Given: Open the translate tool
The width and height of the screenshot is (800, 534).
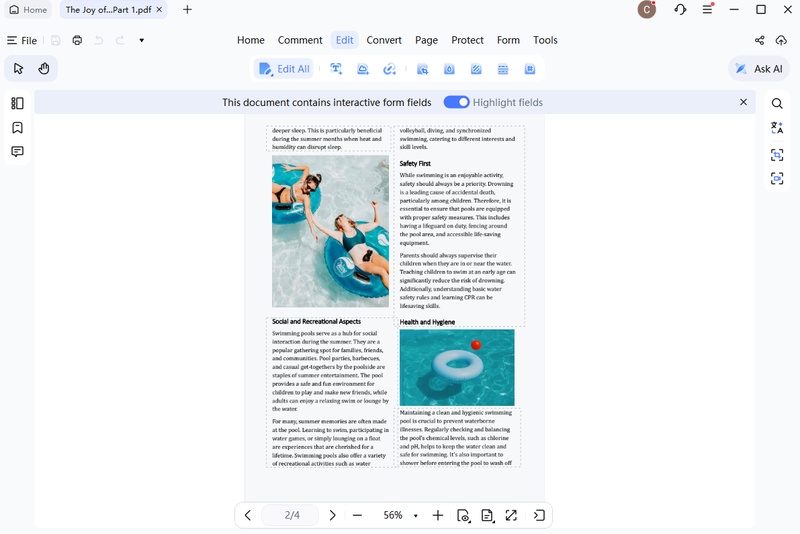Looking at the screenshot, I should pos(777,128).
